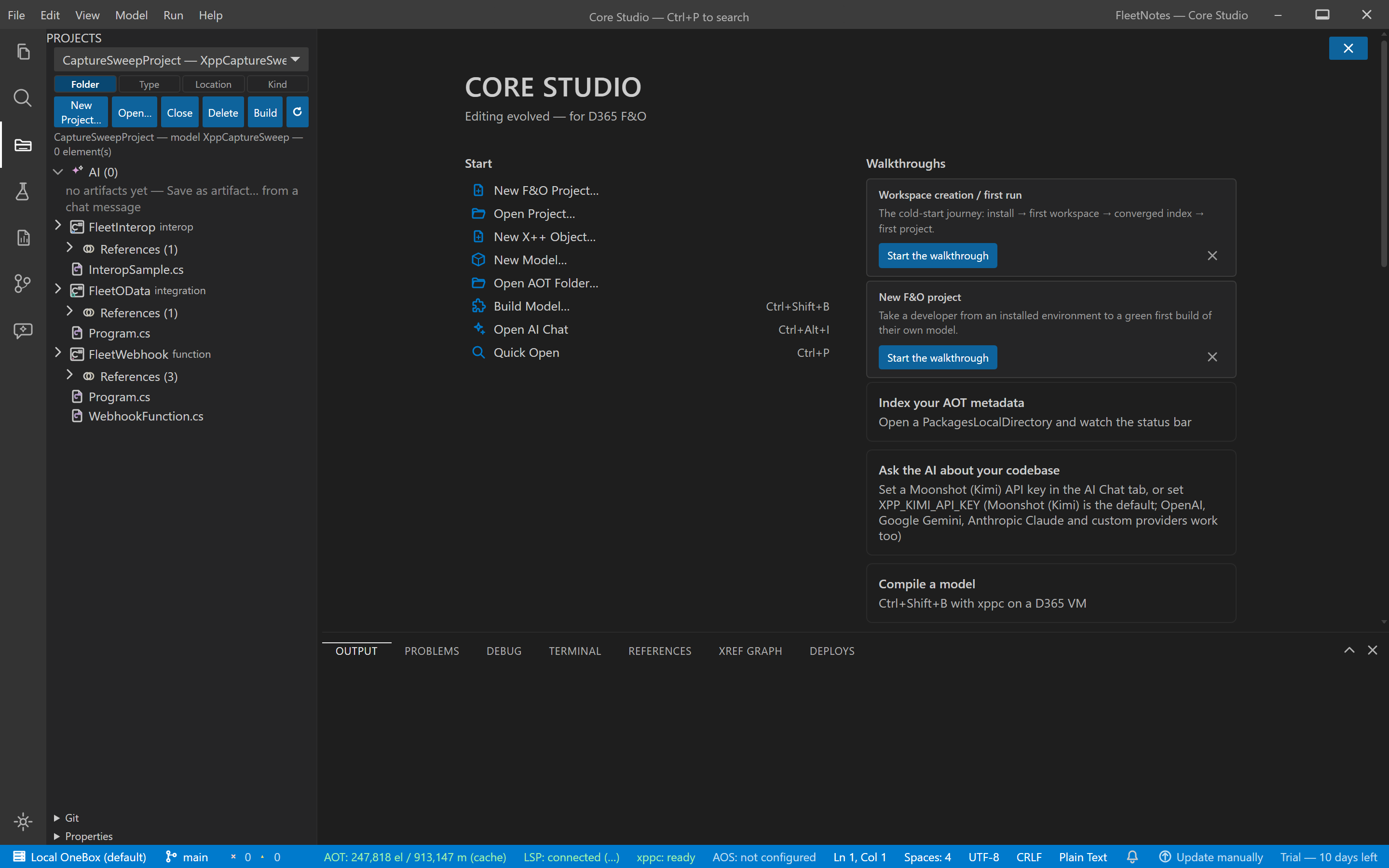Open the Explorer files icon in activity bar
The width and height of the screenshot is (1389, 868).
23,52
